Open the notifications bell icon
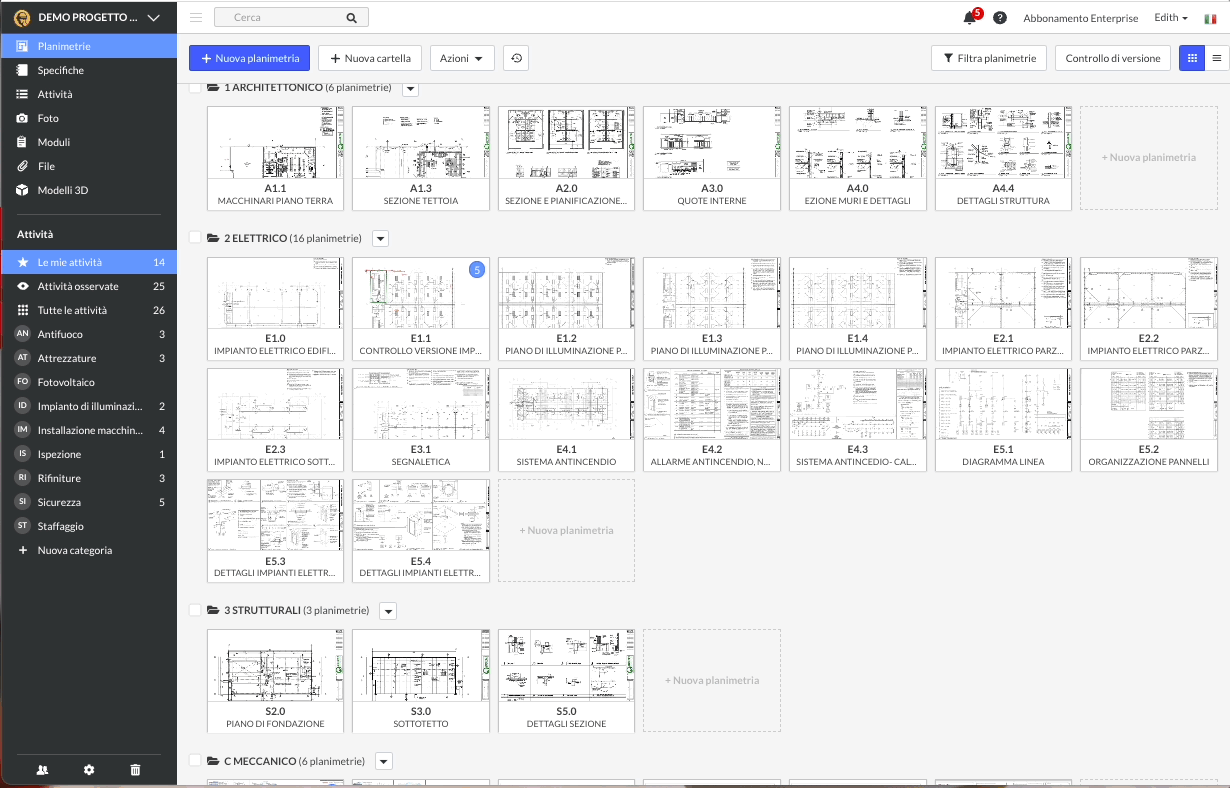The height and width of the screenshot is (788, 1230). (968, 18)
